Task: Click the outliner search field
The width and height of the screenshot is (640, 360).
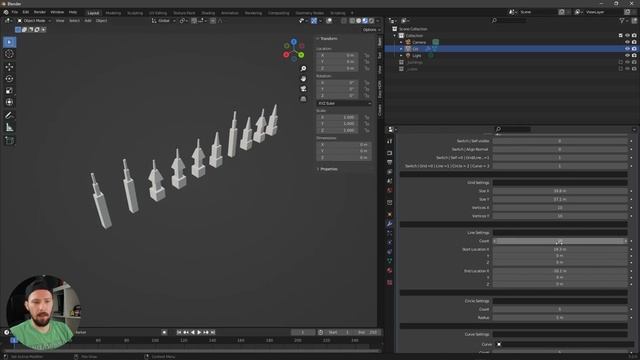Action: [x=509, y=20]
